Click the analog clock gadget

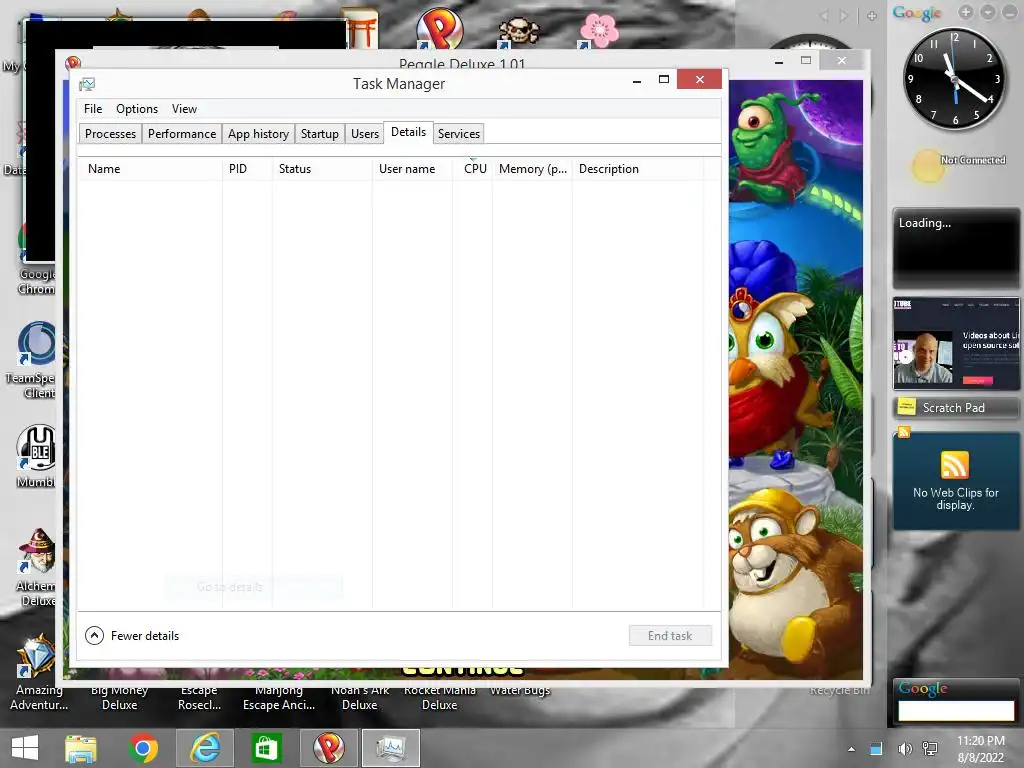(954, 79)
